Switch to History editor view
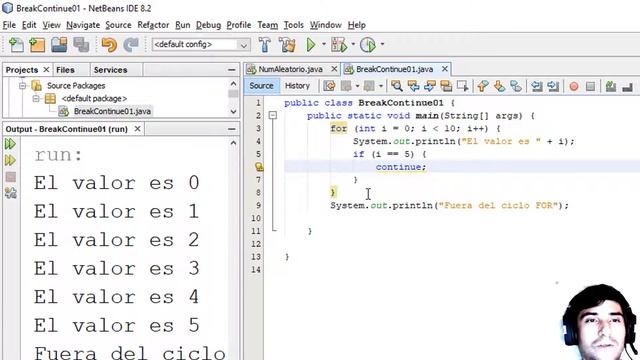This screenshot has height=360, width=640. coord(297,86)
